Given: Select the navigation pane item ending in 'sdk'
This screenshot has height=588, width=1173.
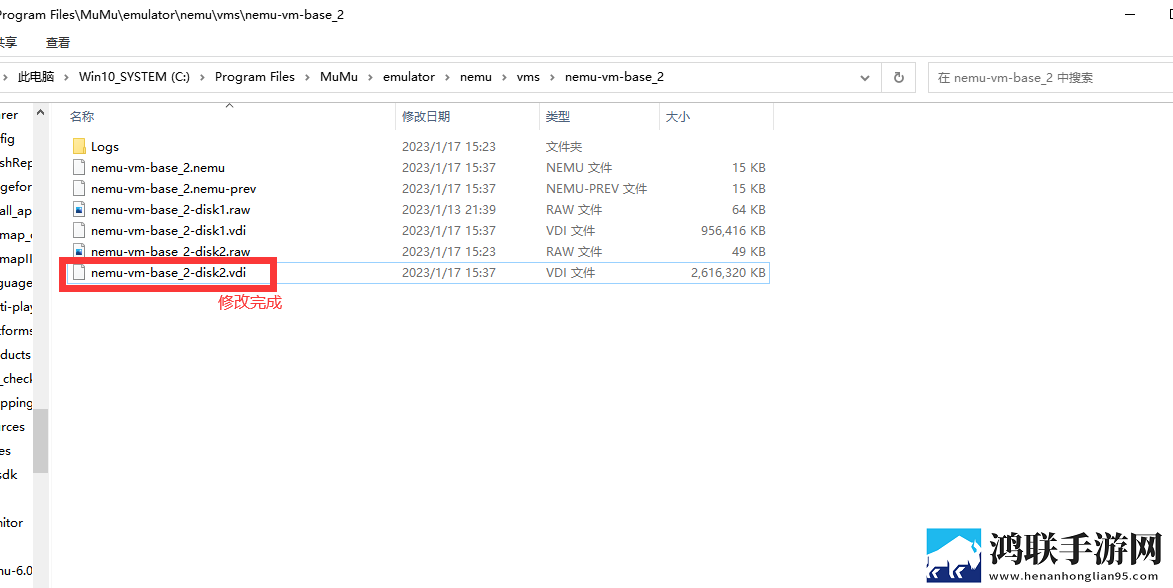Looking at the screenshot, I should click(8, 474).
